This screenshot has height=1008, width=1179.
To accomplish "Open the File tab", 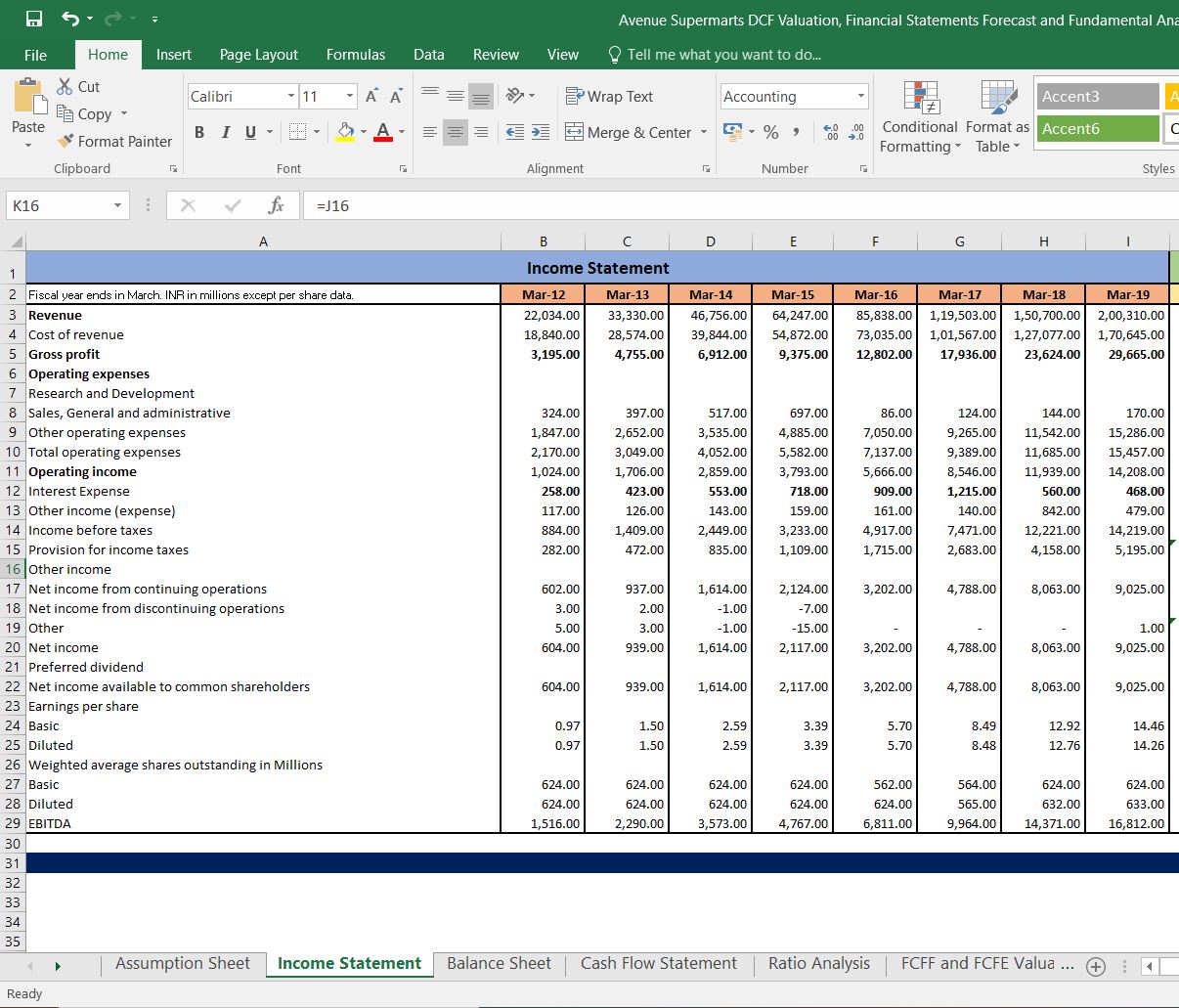I will pyautogui.click(x=35, y=55).
